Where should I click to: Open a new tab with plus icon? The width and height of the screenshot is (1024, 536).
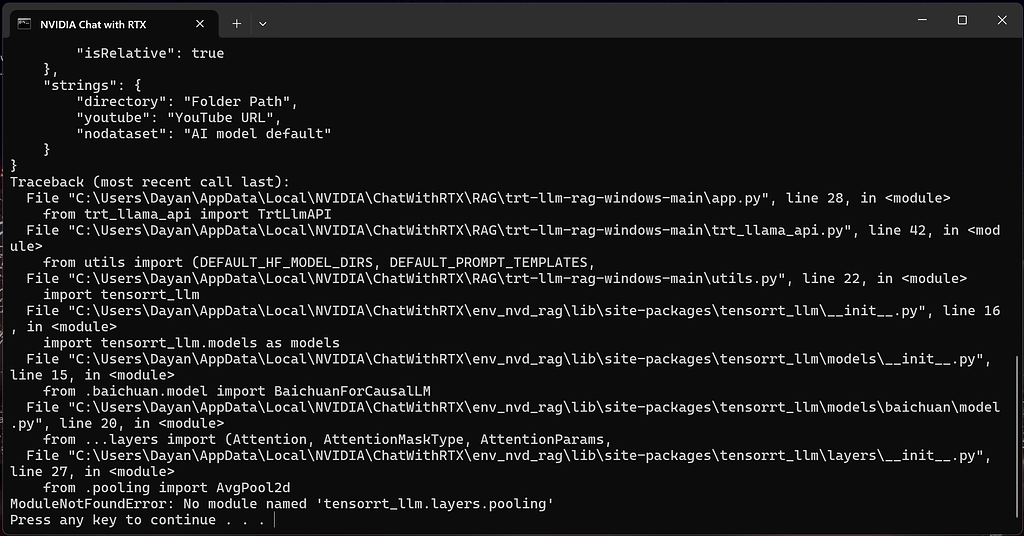[236, 24]
